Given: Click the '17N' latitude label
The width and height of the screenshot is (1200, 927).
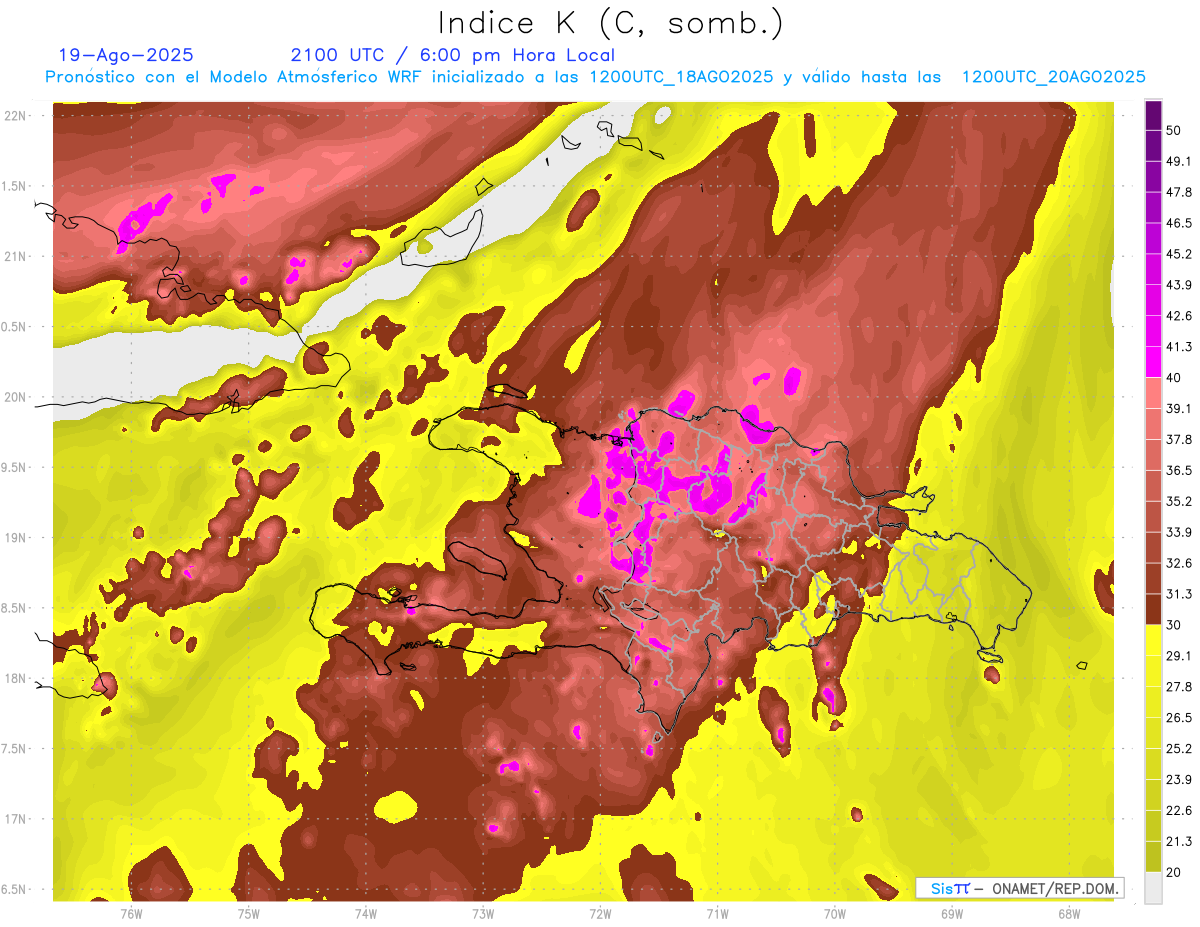Looking at the screenshot, I should click(17, 820).
